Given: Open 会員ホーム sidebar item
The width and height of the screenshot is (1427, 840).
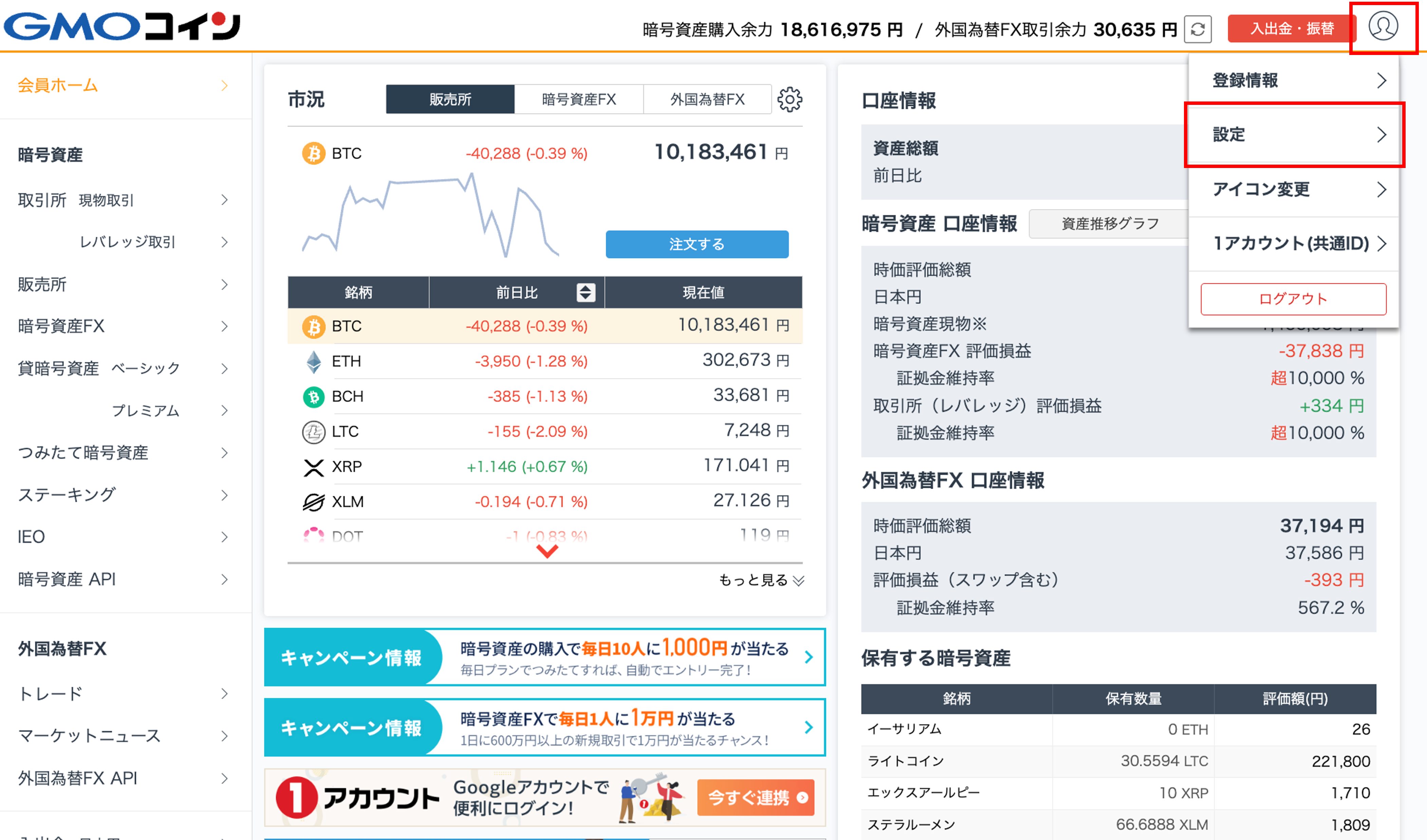Looking at the screenshot, I should (x=126, y=86).
